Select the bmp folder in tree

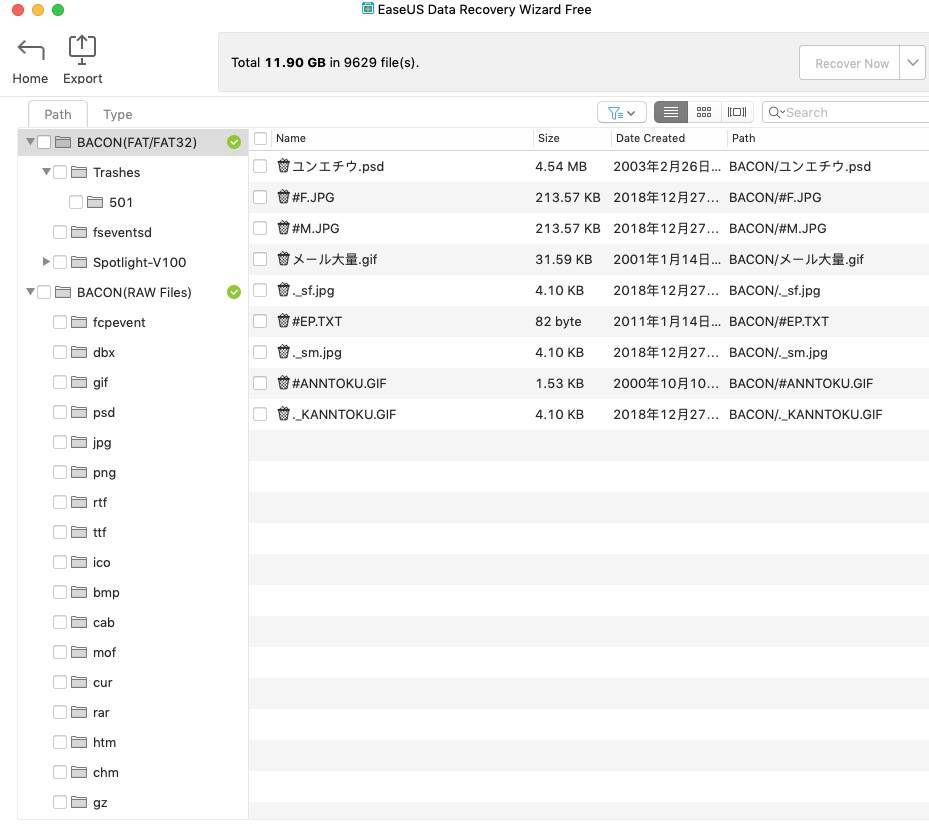pyautogui.click(x=107, y=592)
